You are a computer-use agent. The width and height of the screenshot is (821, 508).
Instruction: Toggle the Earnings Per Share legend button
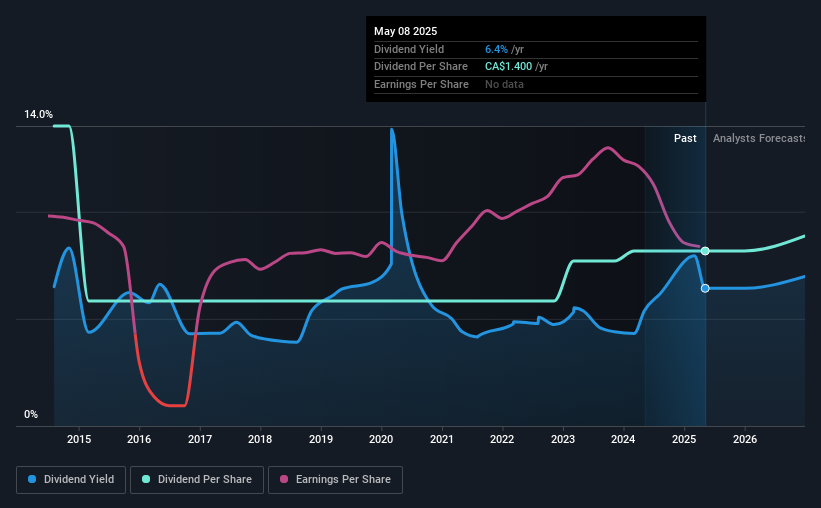[335, 480]
